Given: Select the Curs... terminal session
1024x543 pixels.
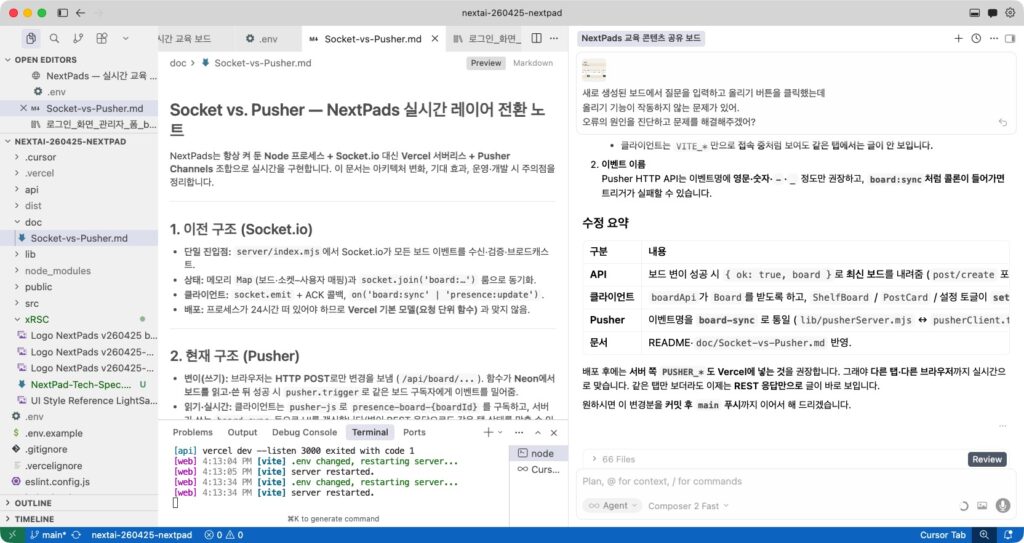Looking at the screenshot, I should point(539,469).
